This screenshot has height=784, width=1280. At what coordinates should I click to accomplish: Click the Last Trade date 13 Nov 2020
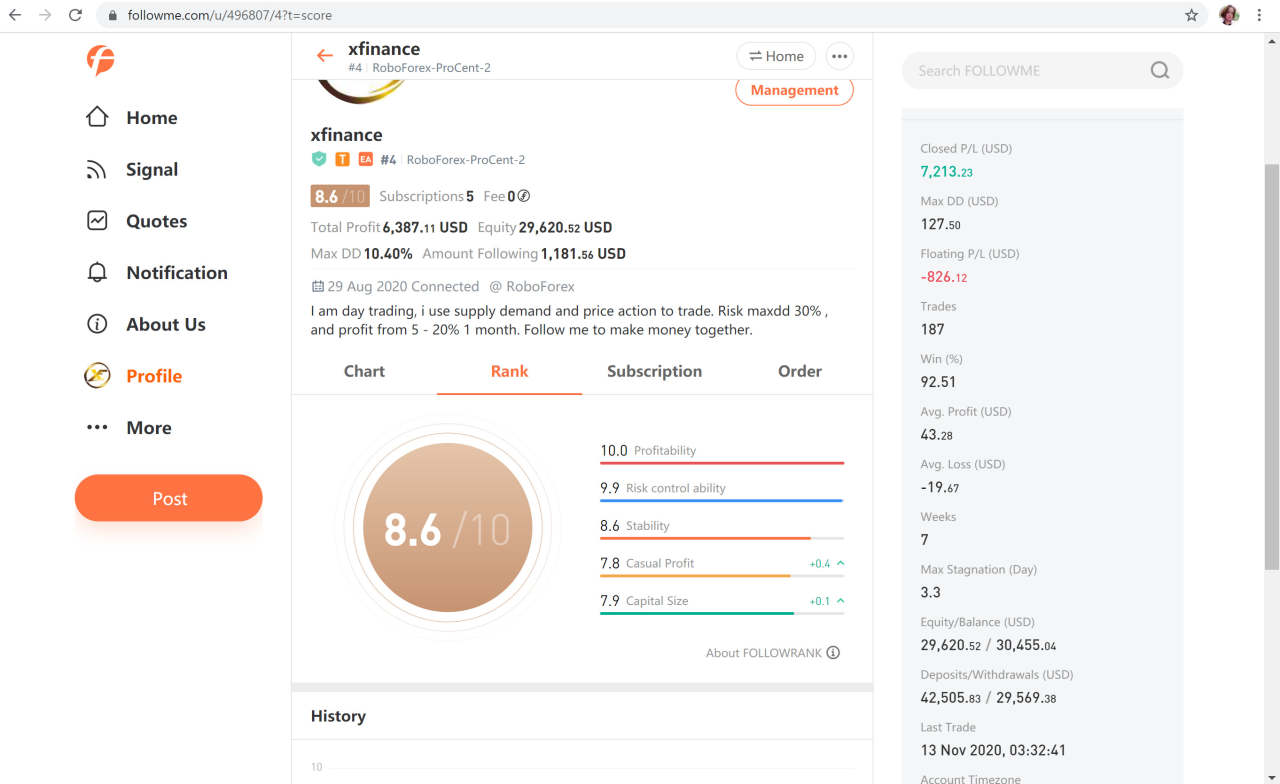(993, 750)
